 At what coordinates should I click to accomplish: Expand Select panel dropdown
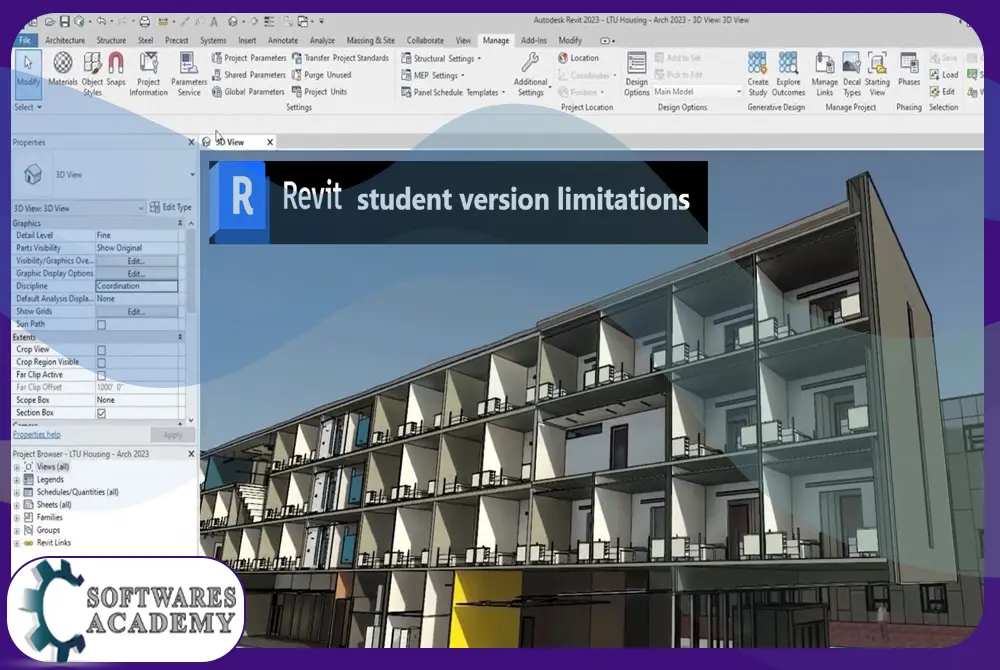tap(27, 107)
